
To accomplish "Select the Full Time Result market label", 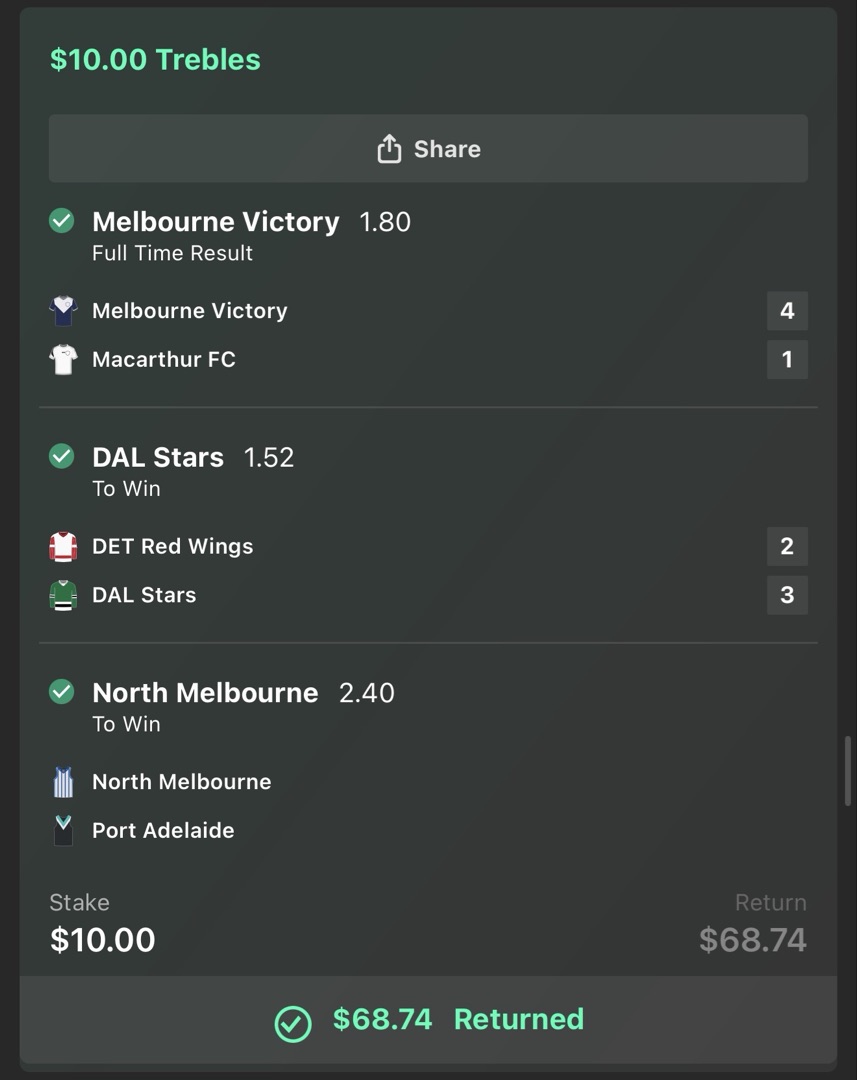I will pos(172,253).
